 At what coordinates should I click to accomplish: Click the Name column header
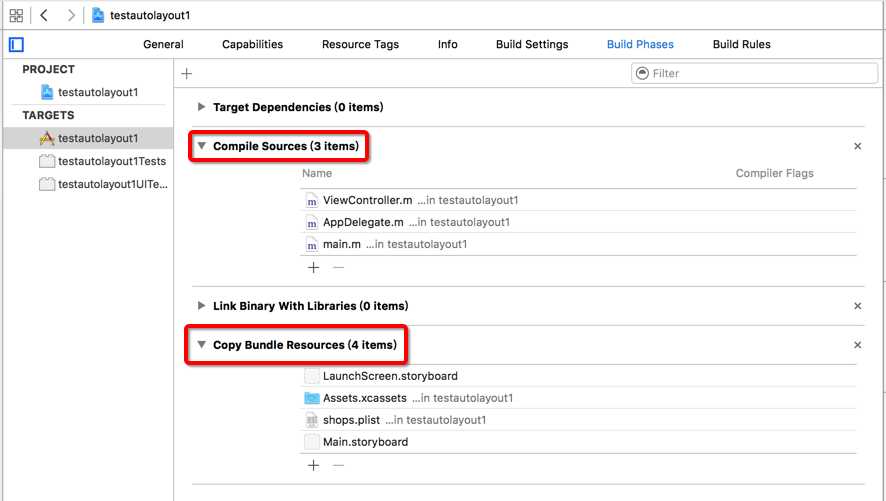(317, 173)
